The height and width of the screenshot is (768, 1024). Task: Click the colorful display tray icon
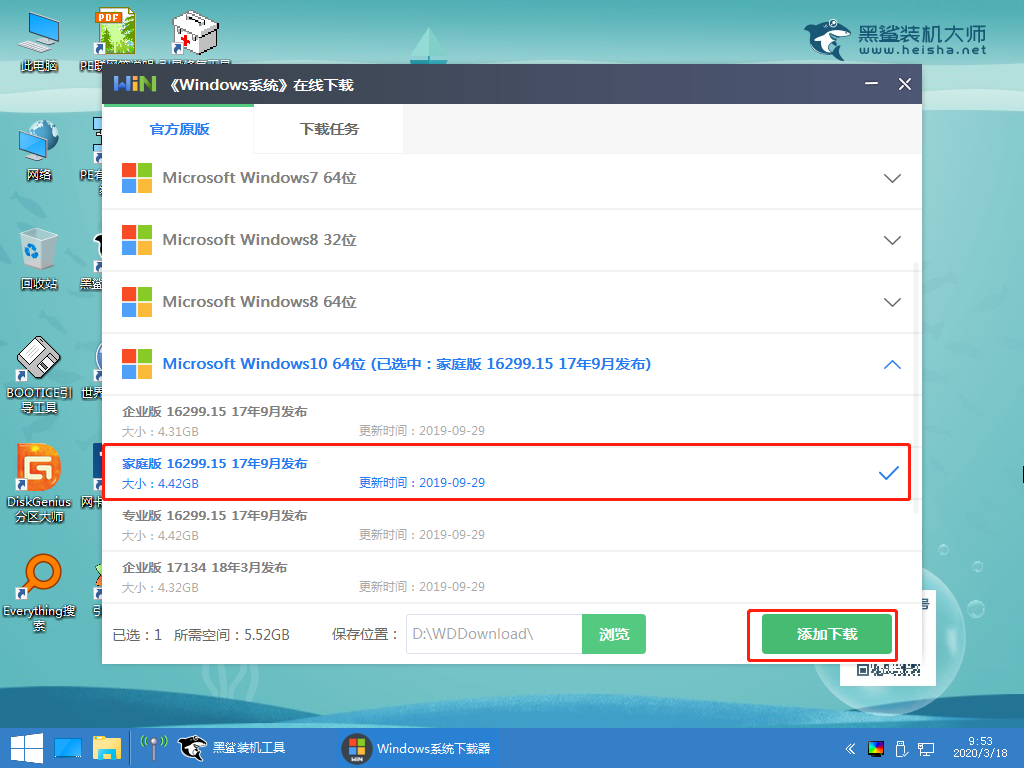tap(876, 748)
